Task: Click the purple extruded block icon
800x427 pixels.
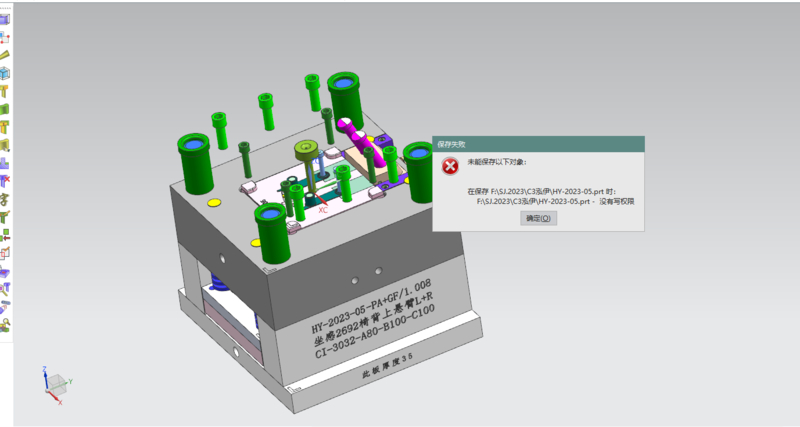Action: (5, 19)
